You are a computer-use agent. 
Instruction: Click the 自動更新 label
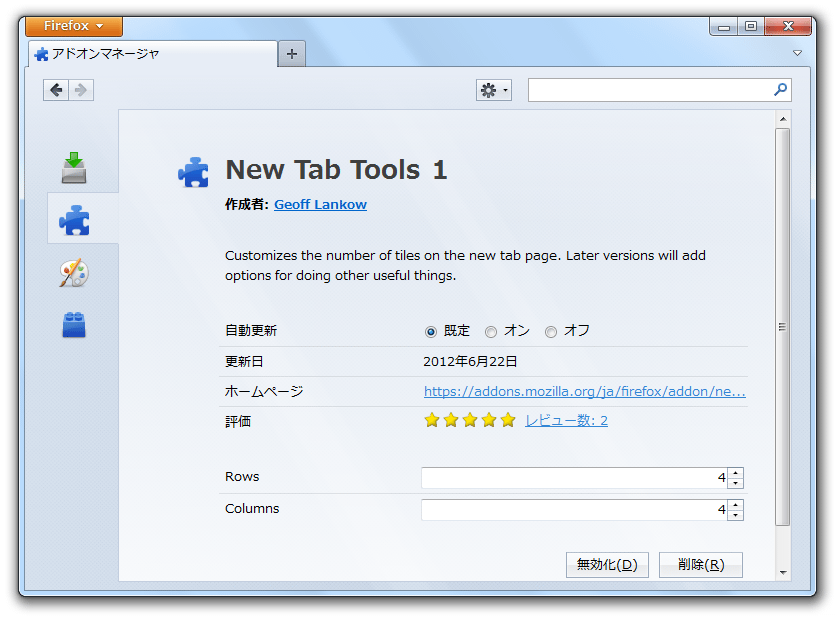pos(251,331)
